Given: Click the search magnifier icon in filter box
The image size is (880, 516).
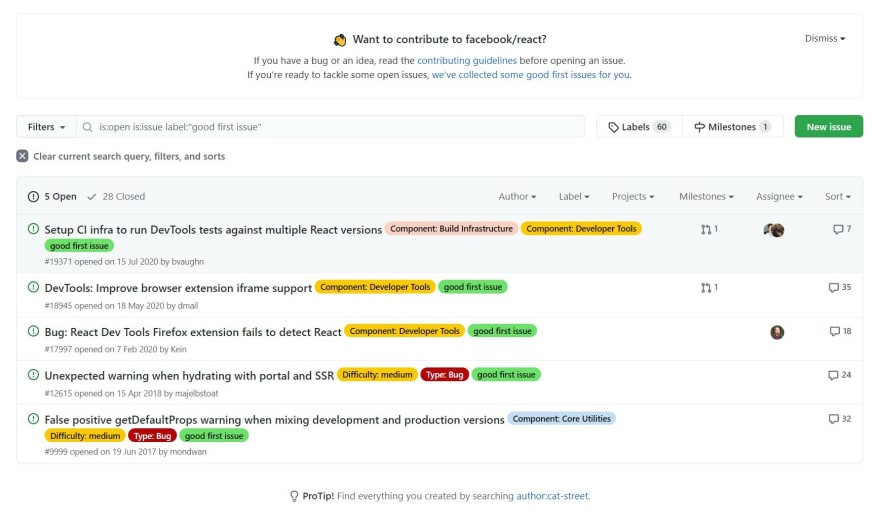Looking at the screenshot, I should tap(88, 127).
